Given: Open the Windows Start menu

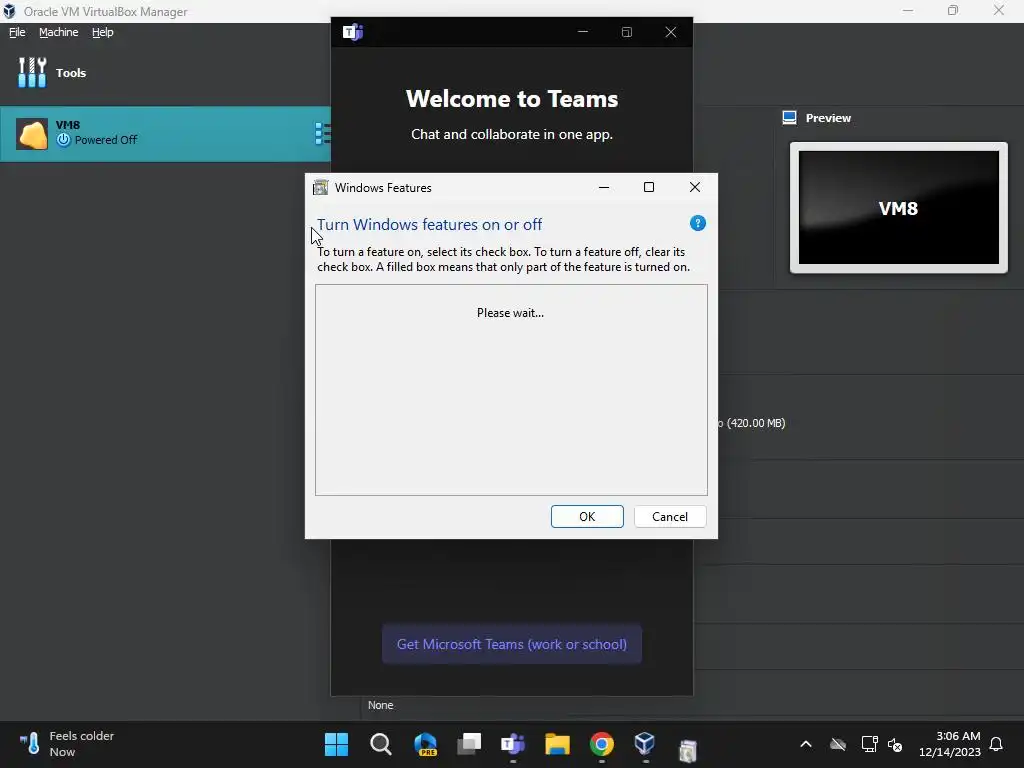Looking at the screenshot, I should coord(336,744).
